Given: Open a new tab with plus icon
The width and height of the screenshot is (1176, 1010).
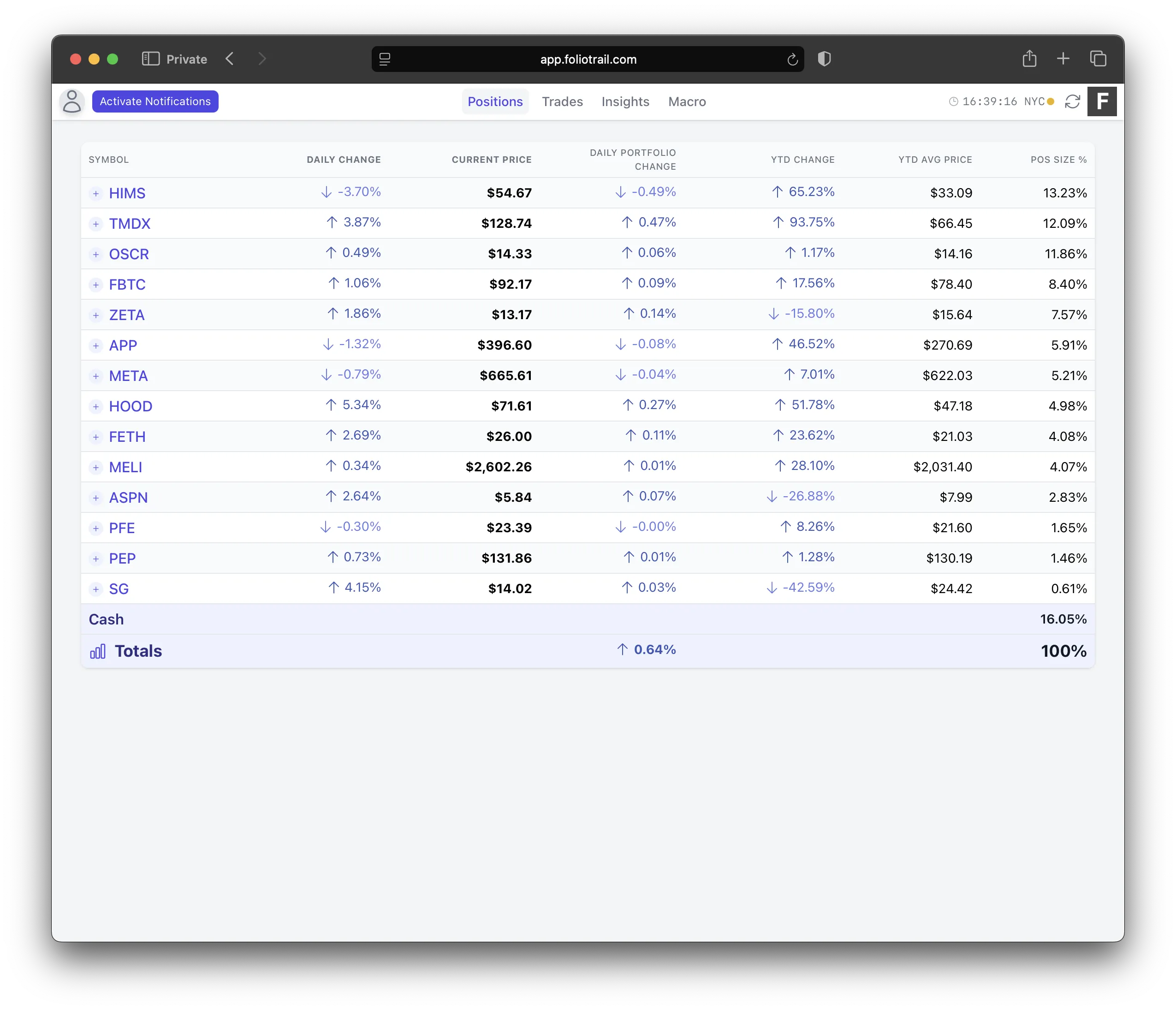Looking at the screenshot, I should click(x=1063, y=59).
